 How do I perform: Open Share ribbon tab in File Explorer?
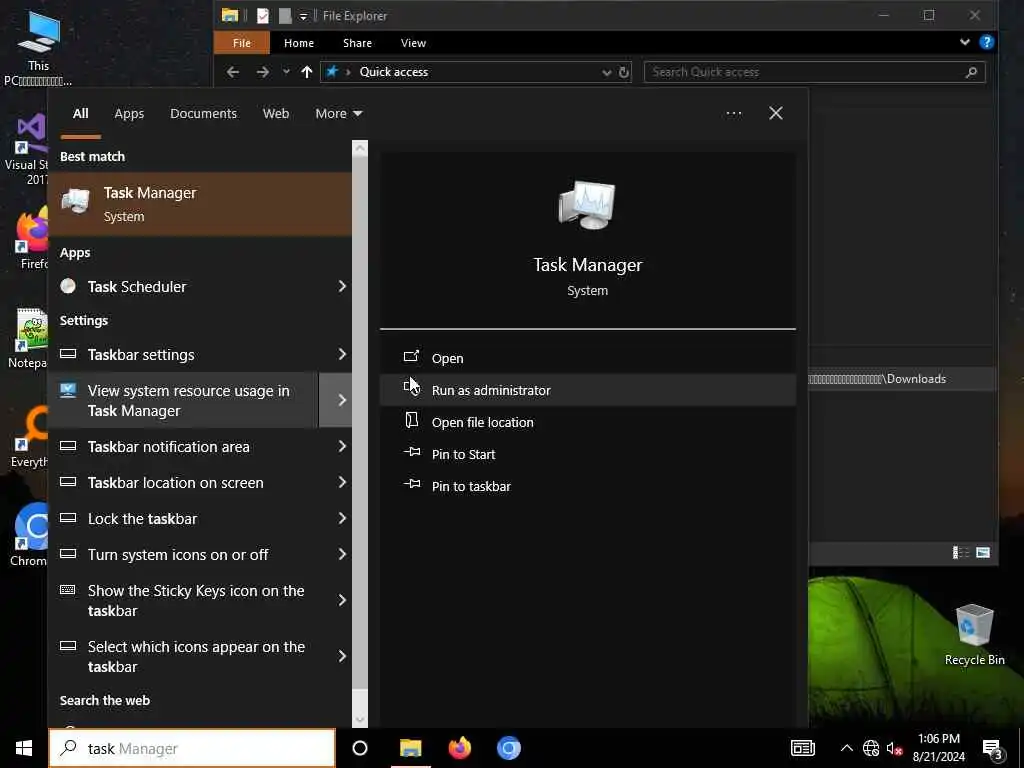click(x=357, y=43)
